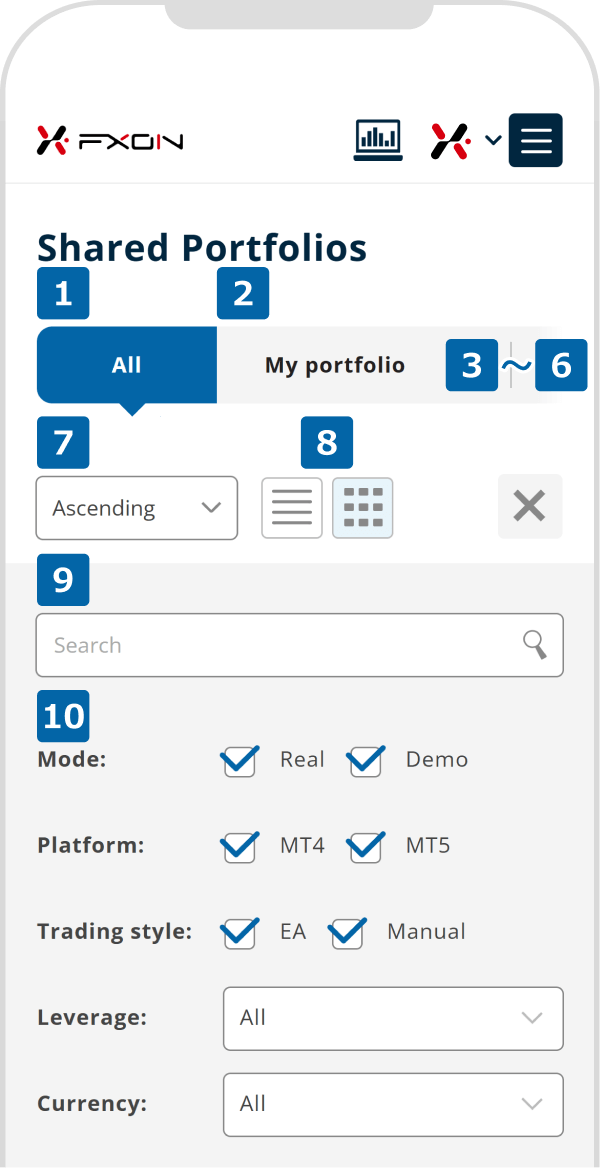Expand the Currency dropdown
Viewport: 600px width, 1168px height.
point(393,1104)
